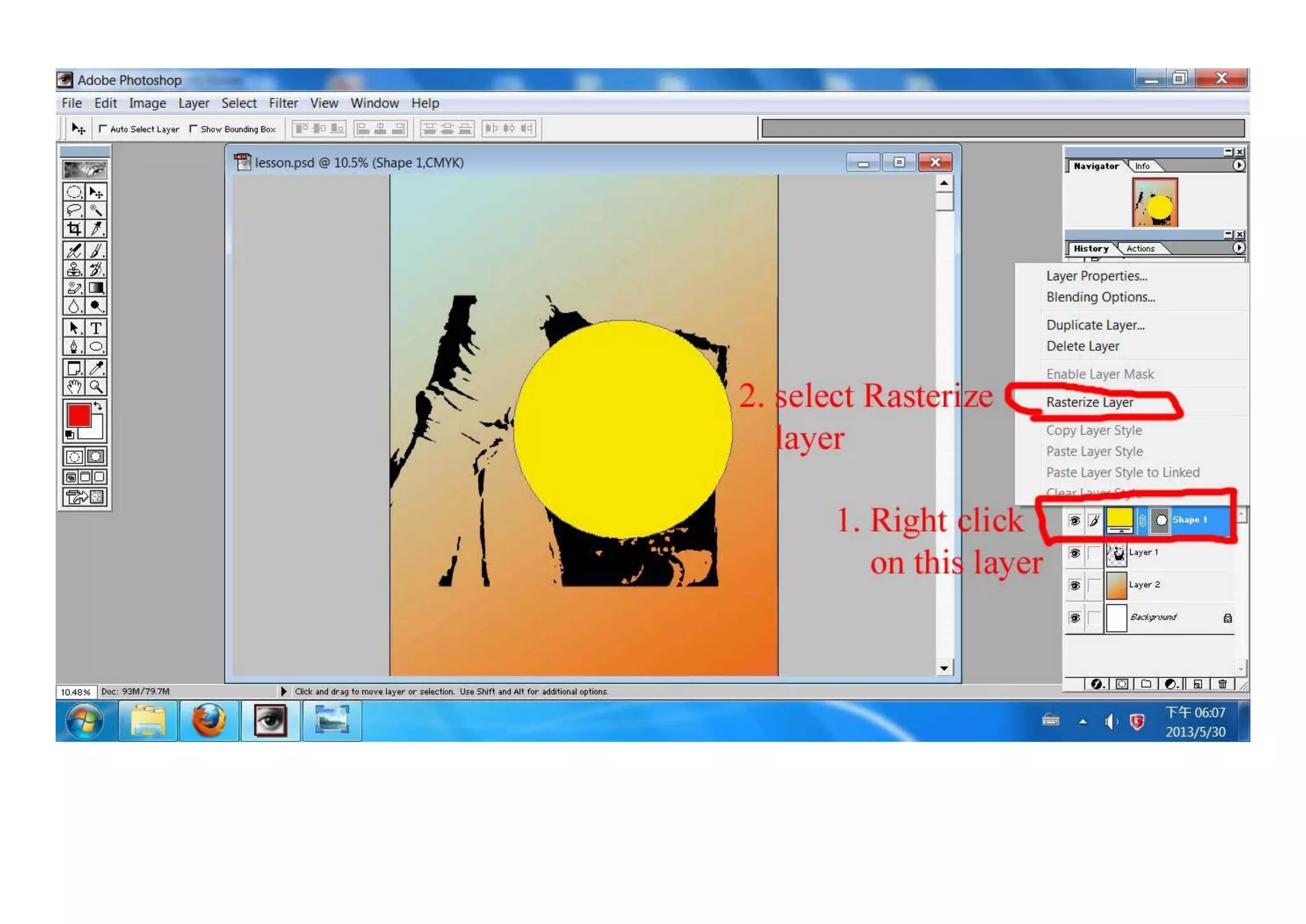Viewport: 1306px width, 924px height.
Task: Swap foreground and background colors
Action: [98, 406]
